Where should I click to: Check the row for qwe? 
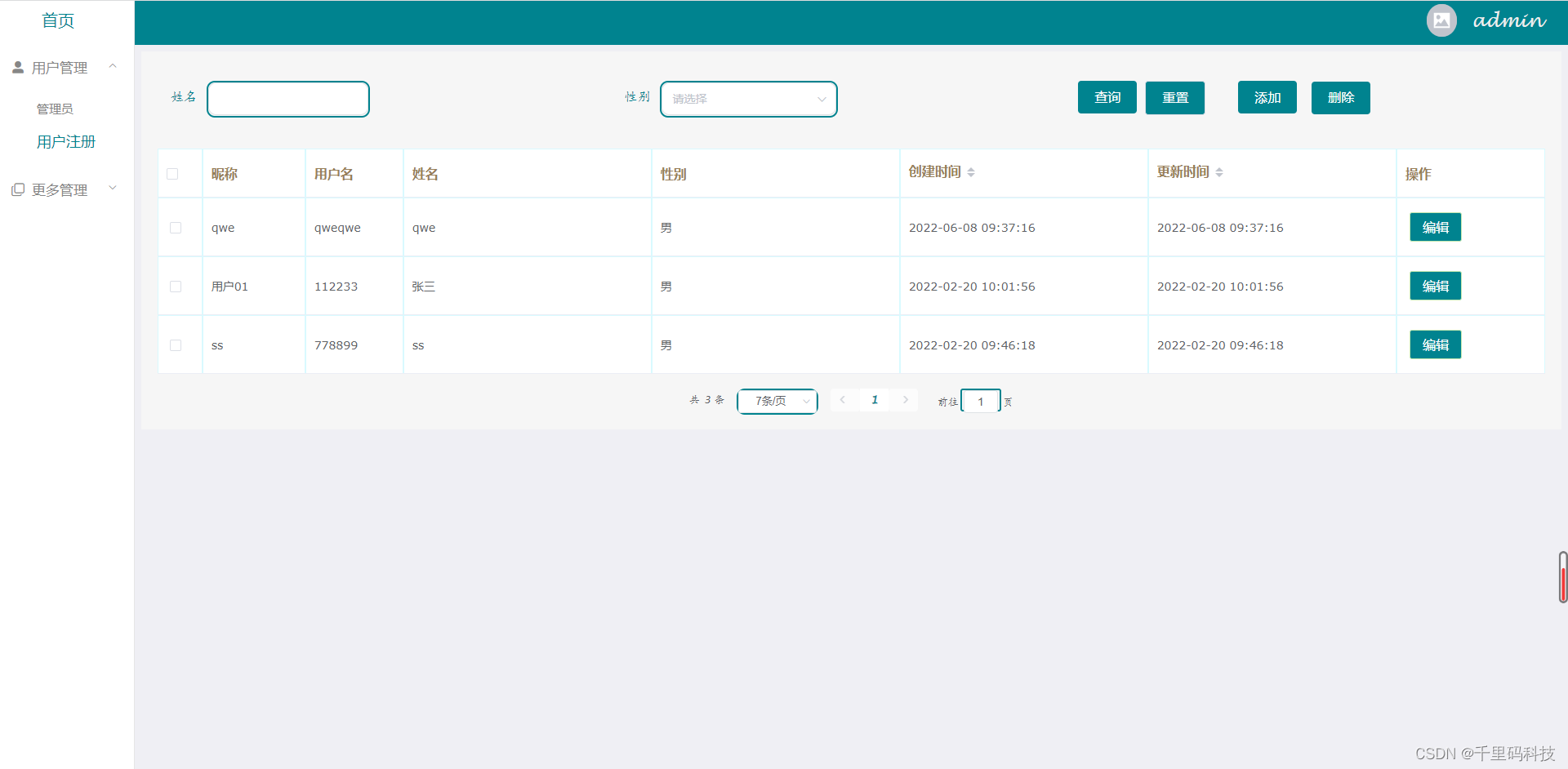[x=176, y=228]
